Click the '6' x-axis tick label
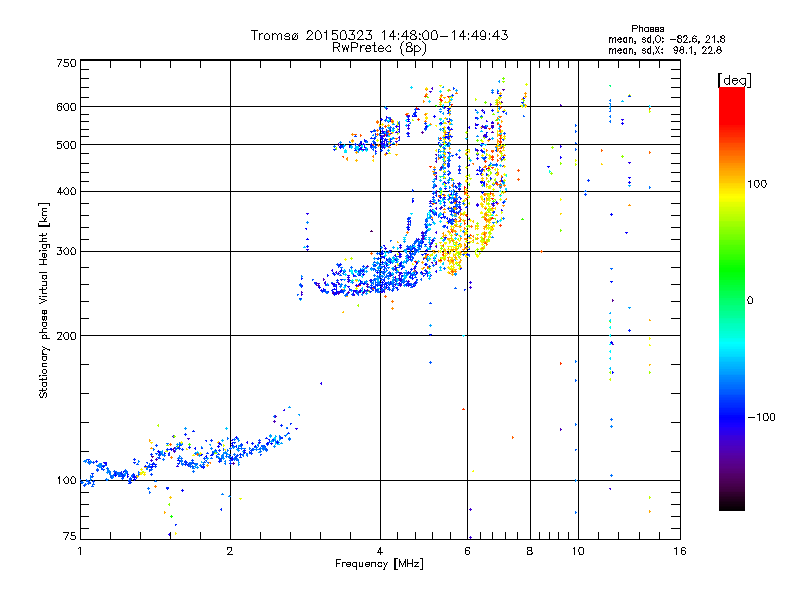This screenshot has width=800, height=600. pyautogui.click(x=467, y=551)
